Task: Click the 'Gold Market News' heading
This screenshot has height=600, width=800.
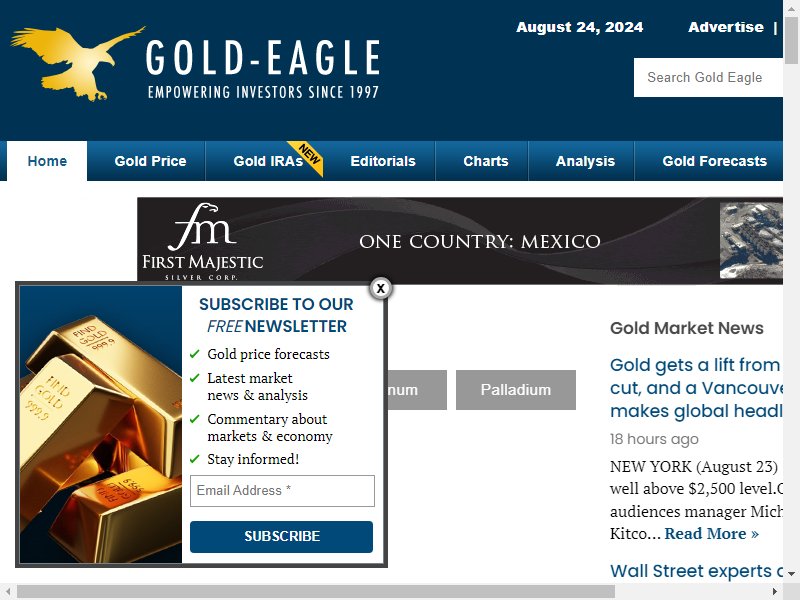Action: (687, 328)
